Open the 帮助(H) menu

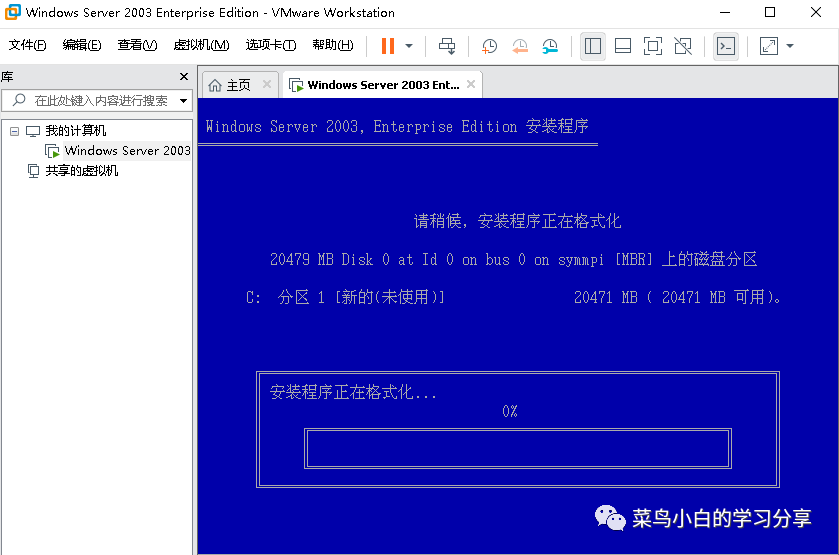tap(333, 45)
